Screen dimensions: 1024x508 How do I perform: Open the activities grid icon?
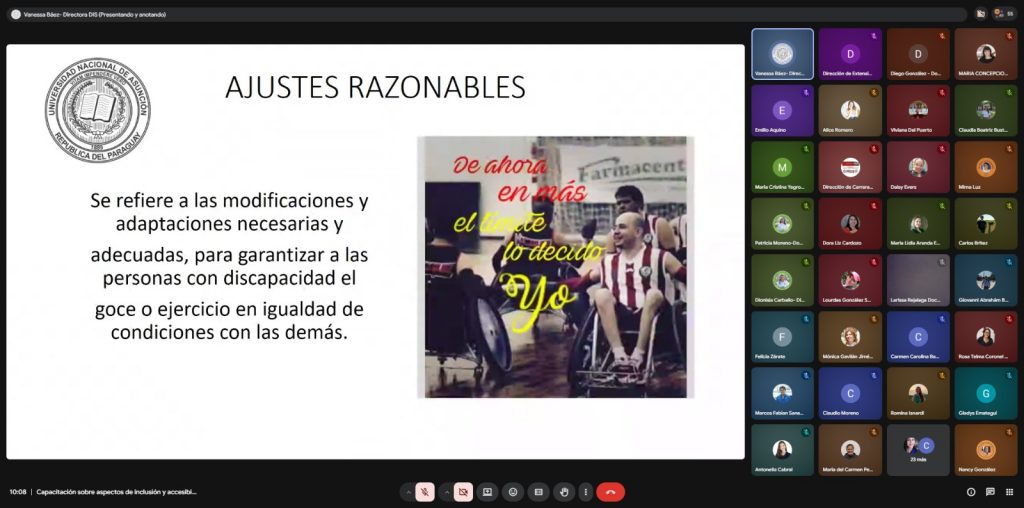[x=1010, y=492]
